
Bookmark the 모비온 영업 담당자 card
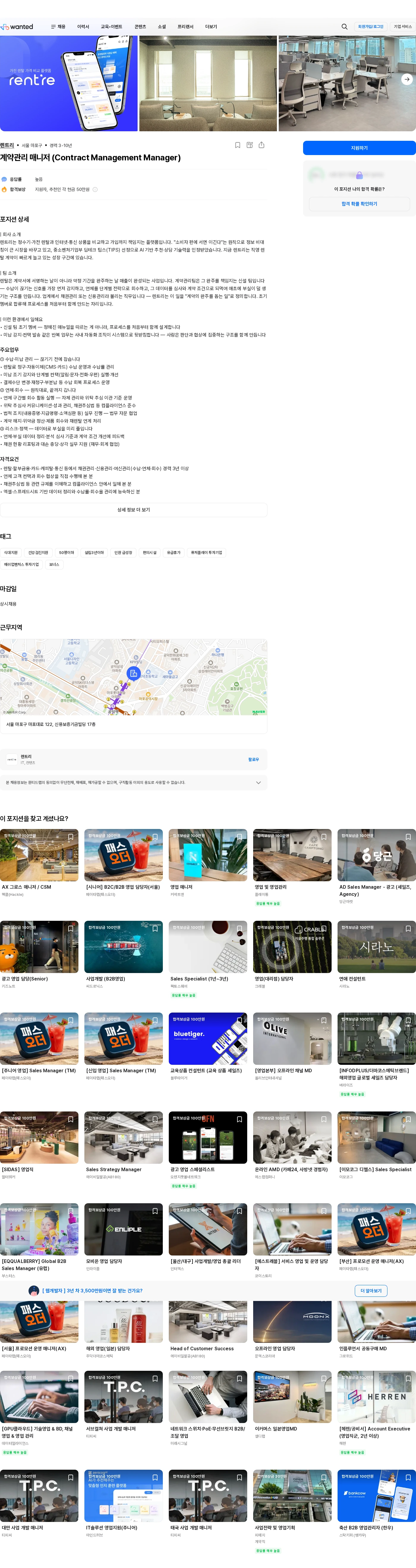[x=155, y=1211]
